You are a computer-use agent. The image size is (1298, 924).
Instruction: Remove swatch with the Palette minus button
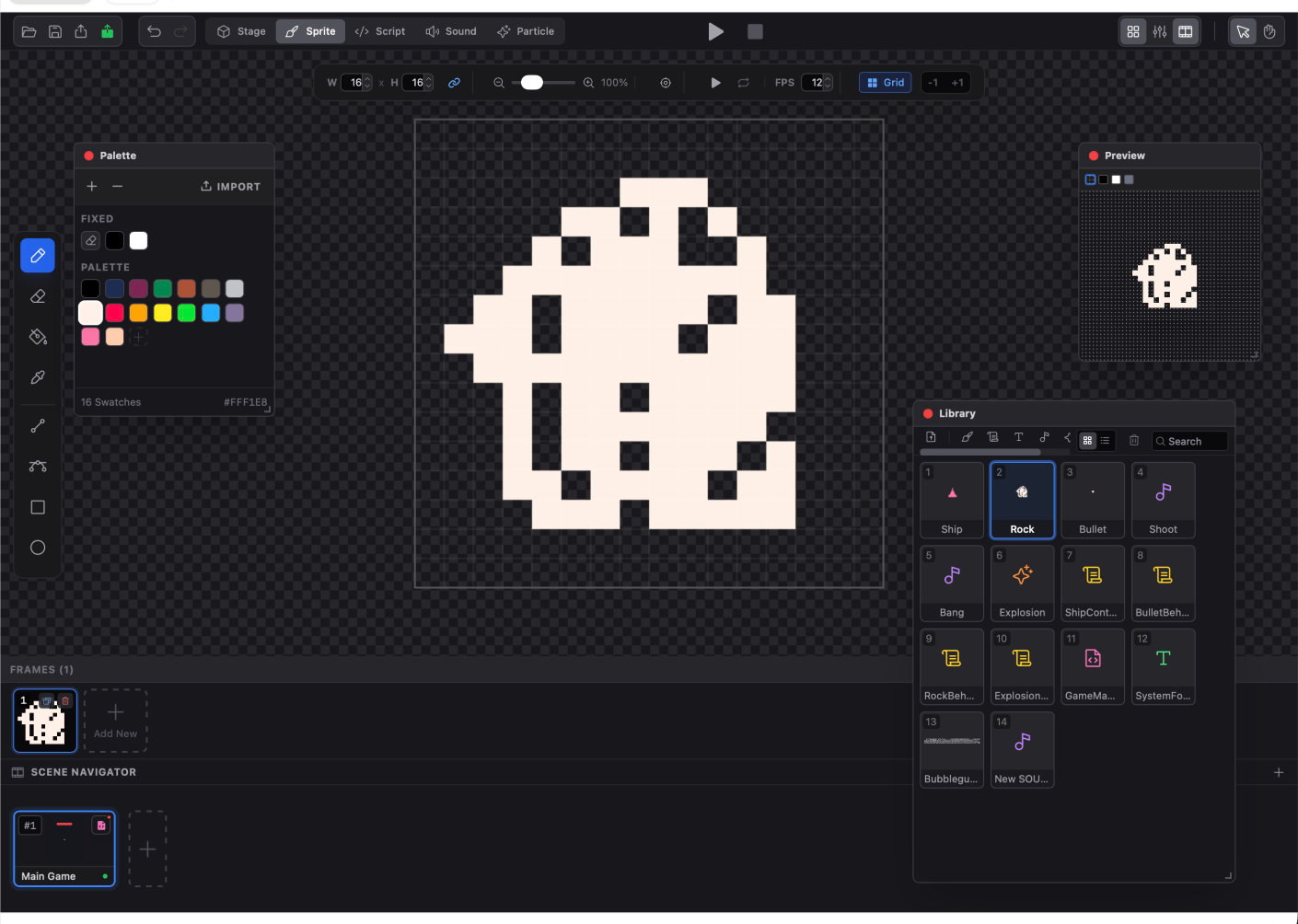[x=117, y=186]
